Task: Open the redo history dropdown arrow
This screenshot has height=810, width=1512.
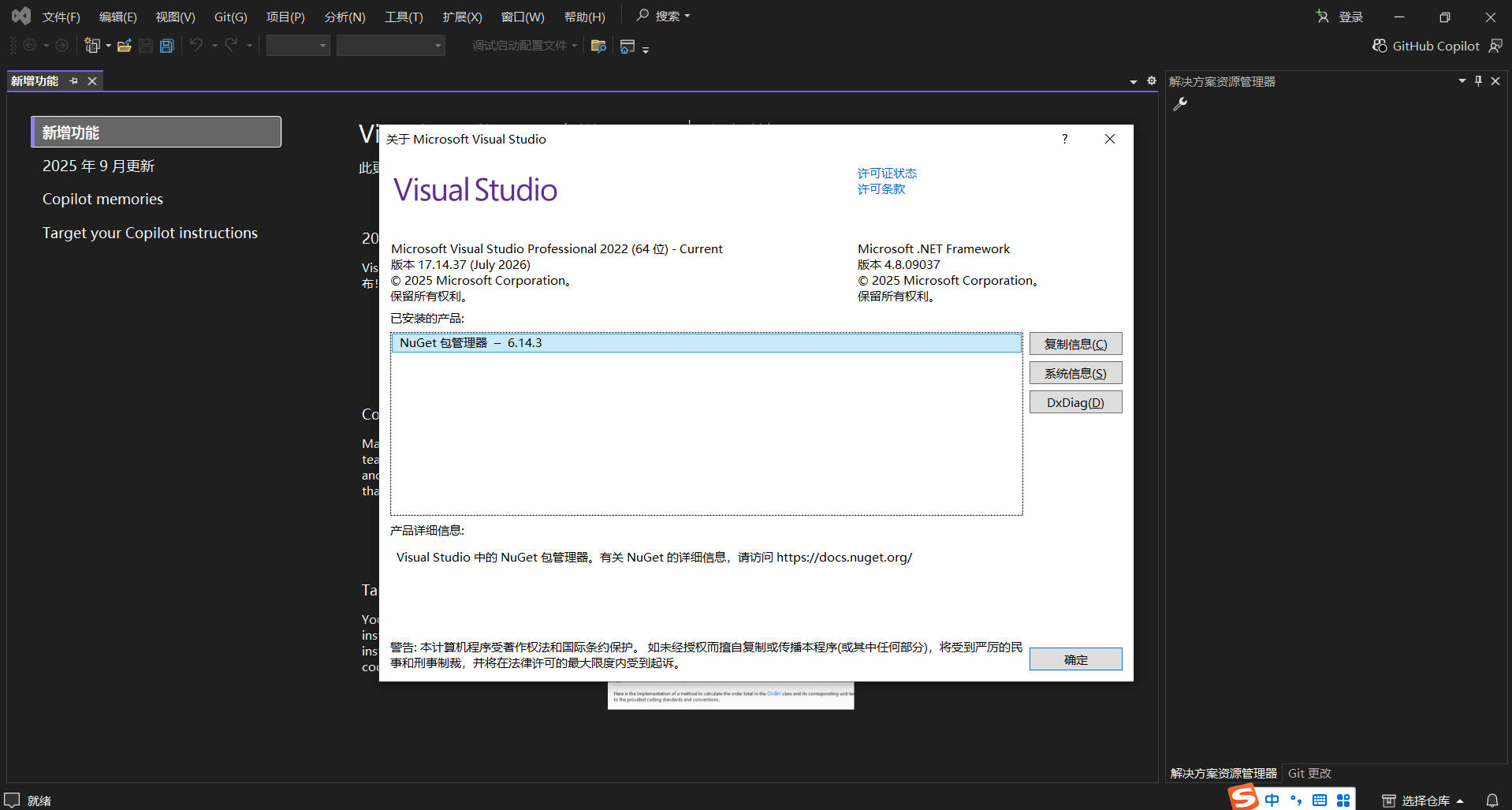Action: (x=249, y=46)
